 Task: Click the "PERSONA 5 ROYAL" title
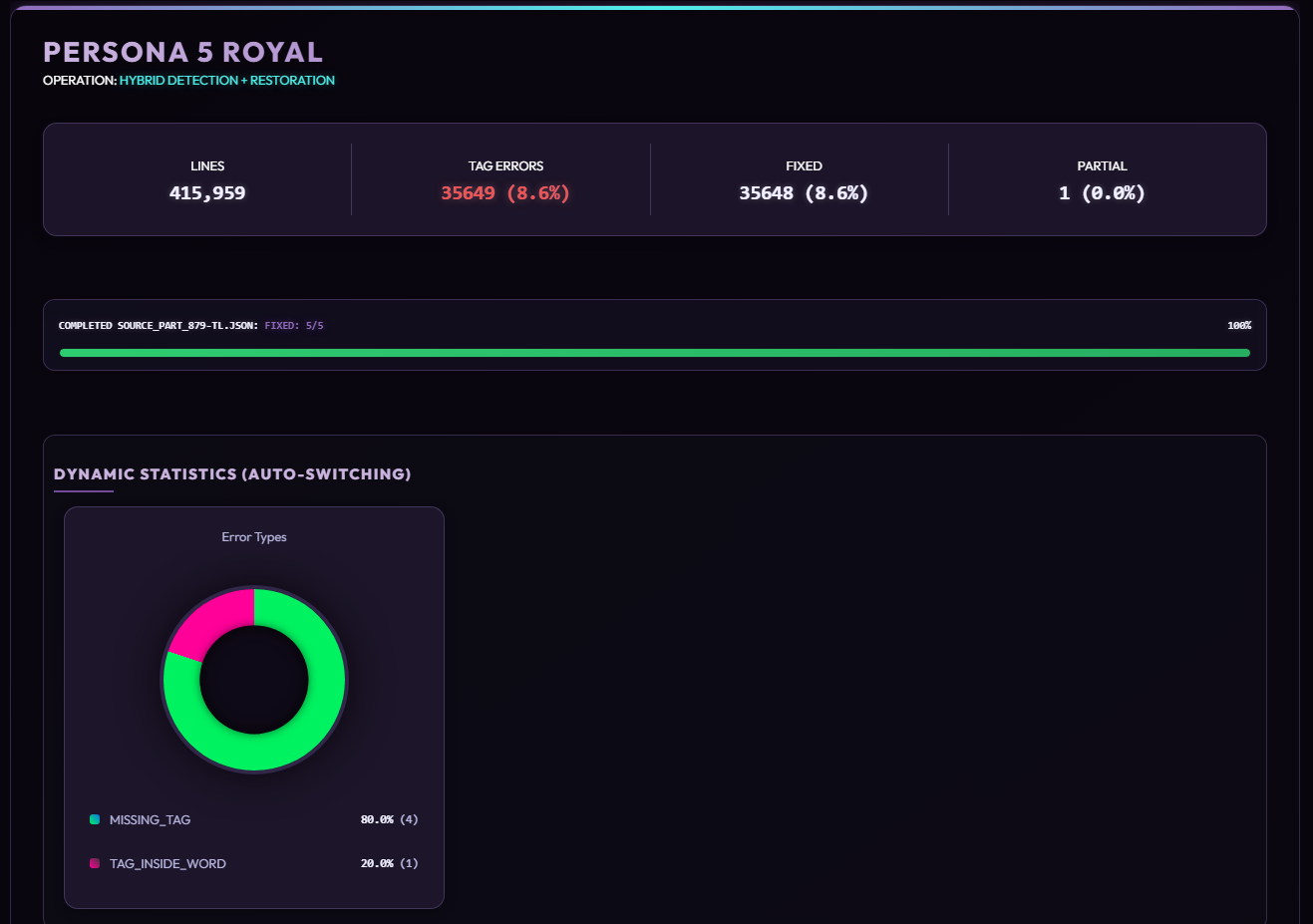(x=182, y=52)
